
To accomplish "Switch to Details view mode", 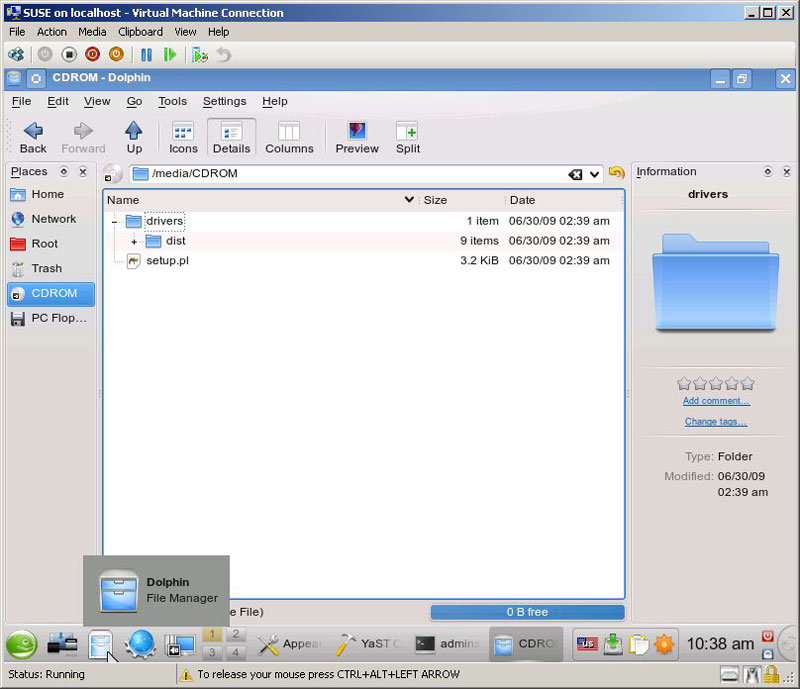I will [232, 138].
